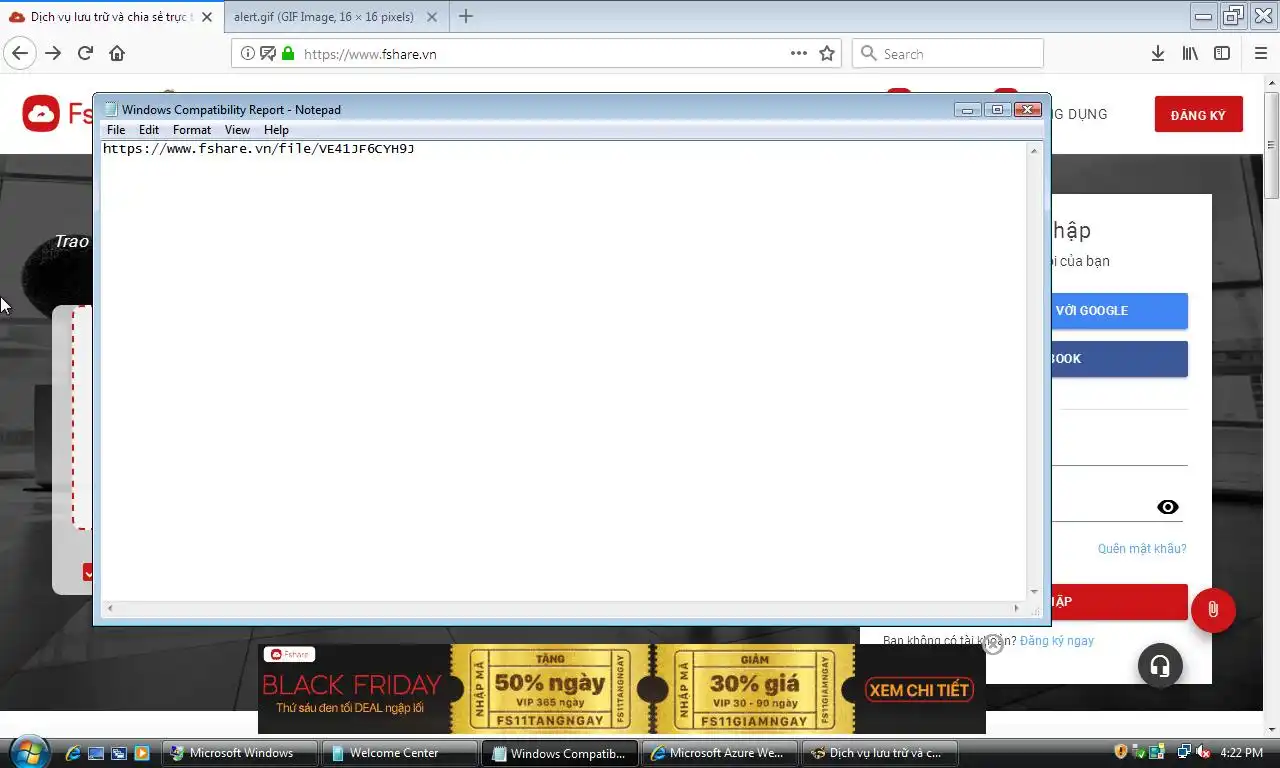Show site information icon in address bar
The height and width of the screenshot is (768, 1280).
tap(248, 54)
